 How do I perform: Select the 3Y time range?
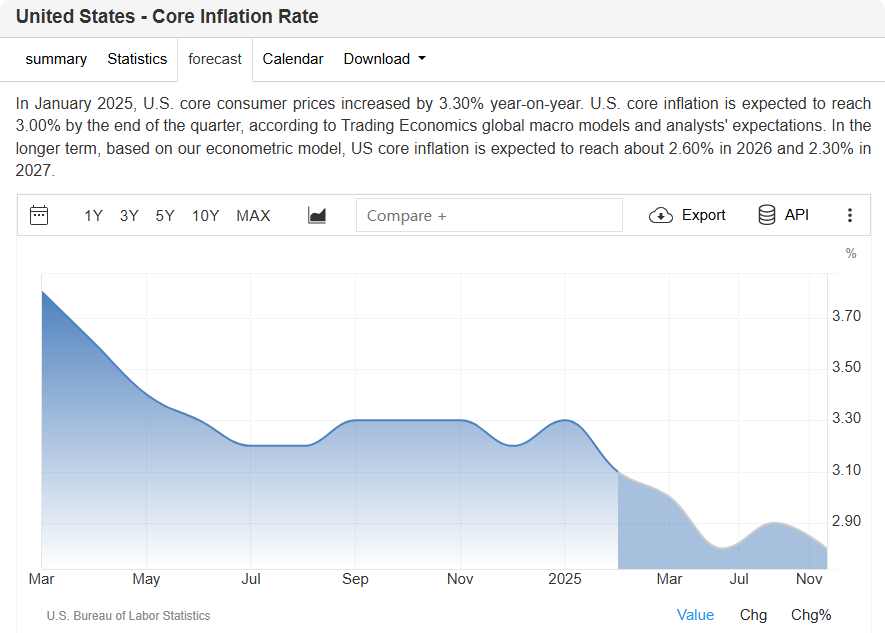(x=129, y=215)
